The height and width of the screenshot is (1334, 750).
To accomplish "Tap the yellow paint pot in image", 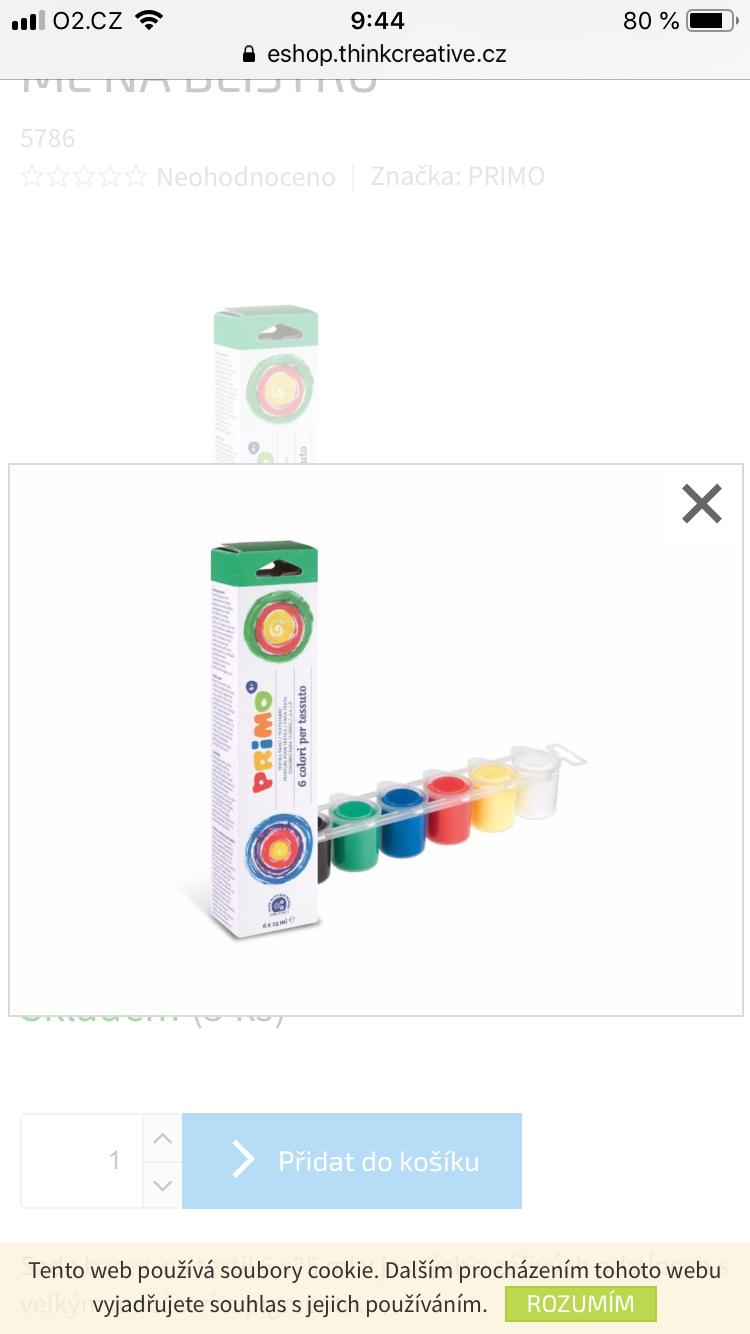I will 492,796.
